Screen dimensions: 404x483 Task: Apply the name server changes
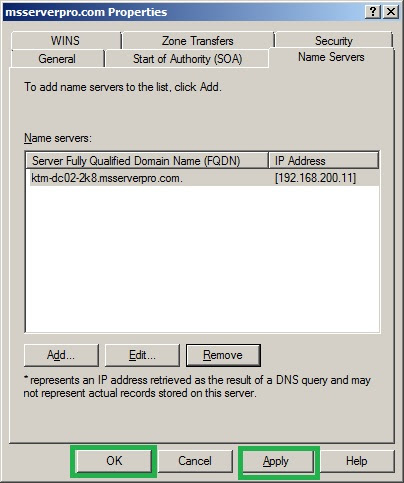point(276,461)
